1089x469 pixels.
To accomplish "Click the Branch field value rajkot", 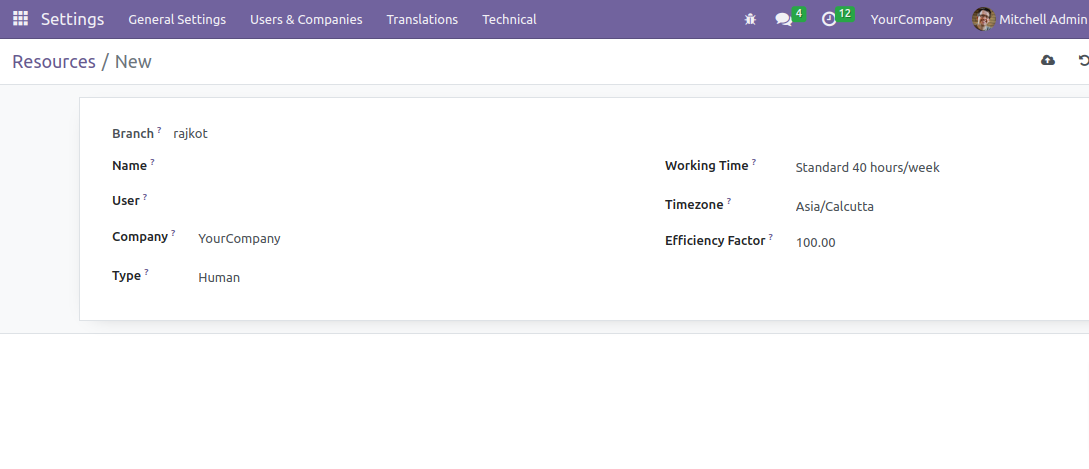I will point(190,133).
